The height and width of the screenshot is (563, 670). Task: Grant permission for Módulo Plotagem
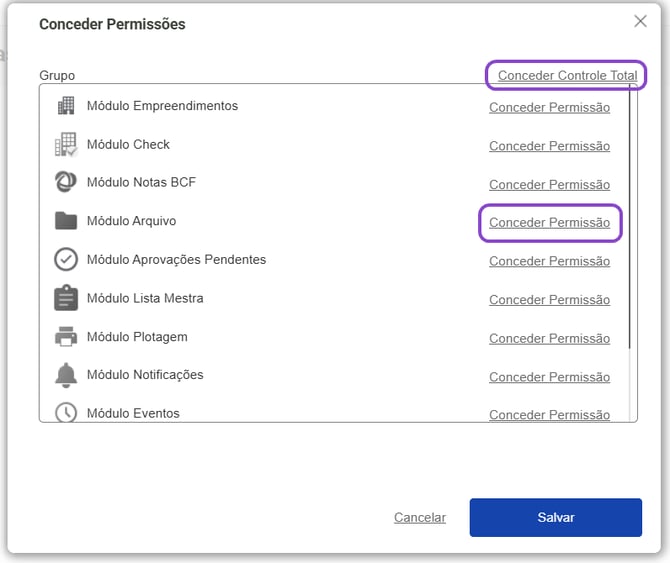click(x=549, y=339)
